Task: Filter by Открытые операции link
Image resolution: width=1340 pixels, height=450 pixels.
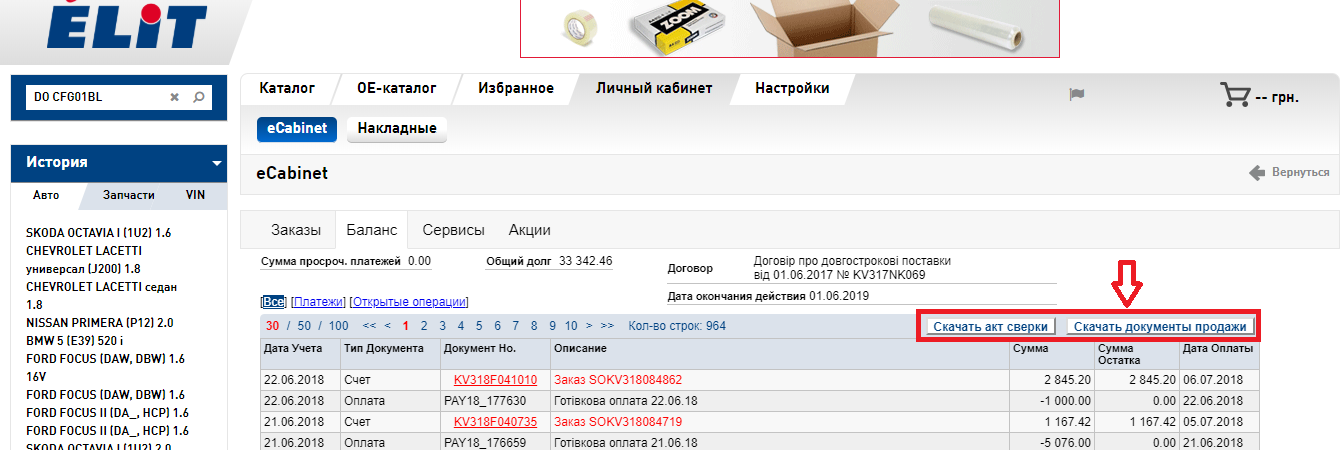Action: point(409,302)
